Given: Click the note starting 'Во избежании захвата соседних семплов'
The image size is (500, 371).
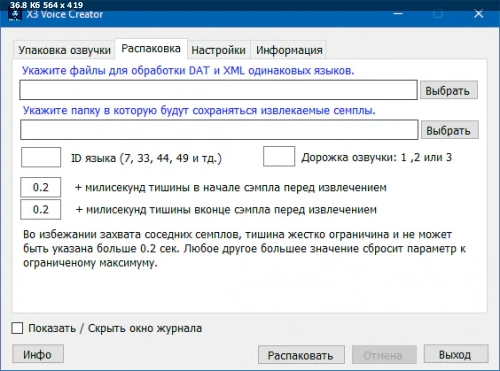Looking at the screenshot, I should pyautogui.click(x=244, y=249).
